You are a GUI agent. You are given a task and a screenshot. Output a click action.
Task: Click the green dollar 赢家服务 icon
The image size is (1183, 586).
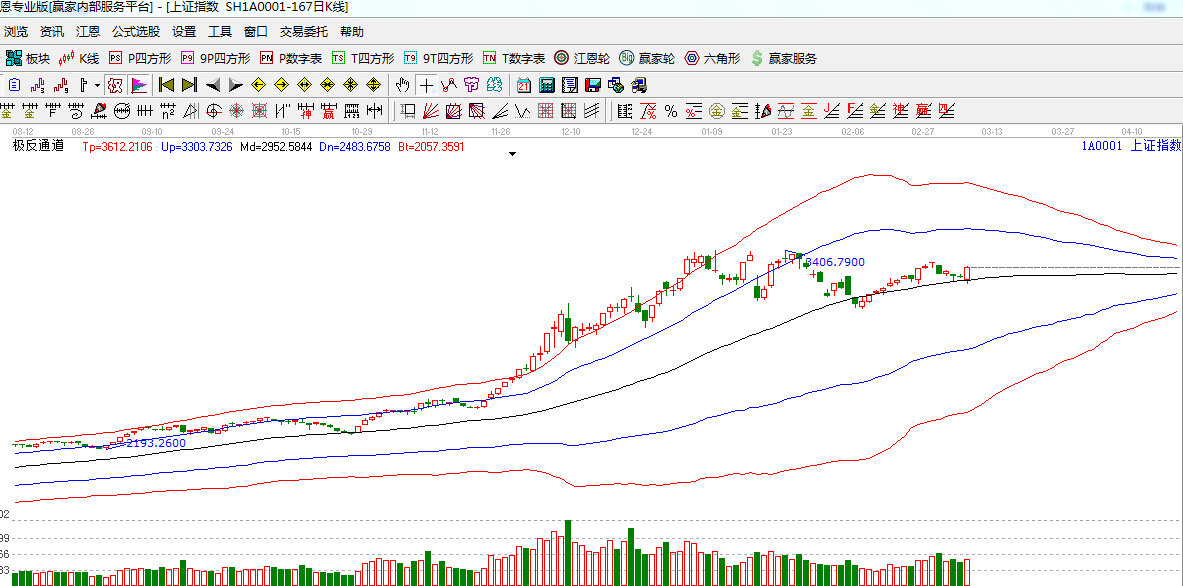pos(783,58)
